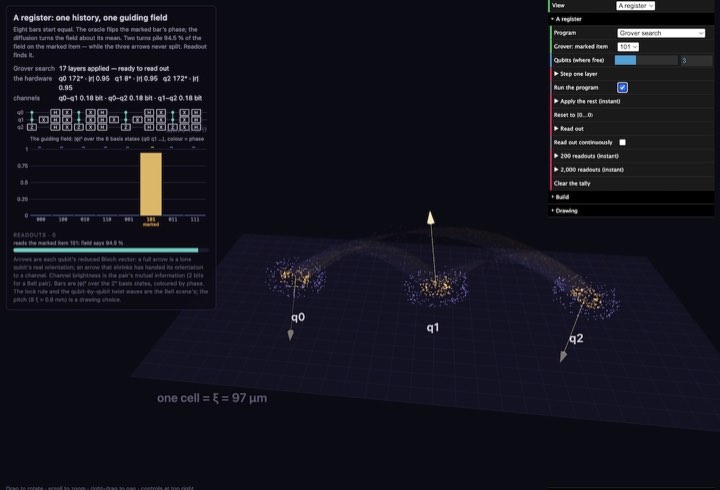Enable the Read out continuously checkbox

click(x=622, y=142)
